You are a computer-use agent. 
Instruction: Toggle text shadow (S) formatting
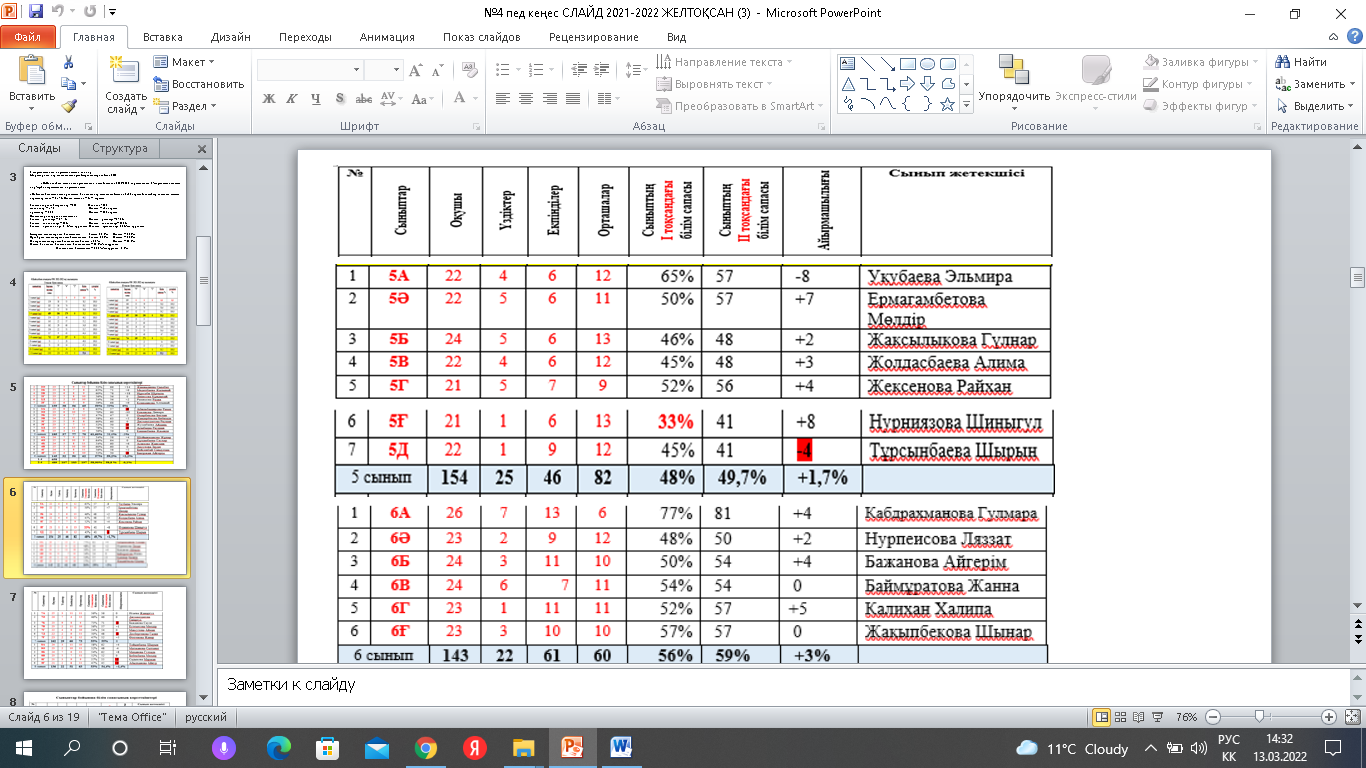[340, 98]
